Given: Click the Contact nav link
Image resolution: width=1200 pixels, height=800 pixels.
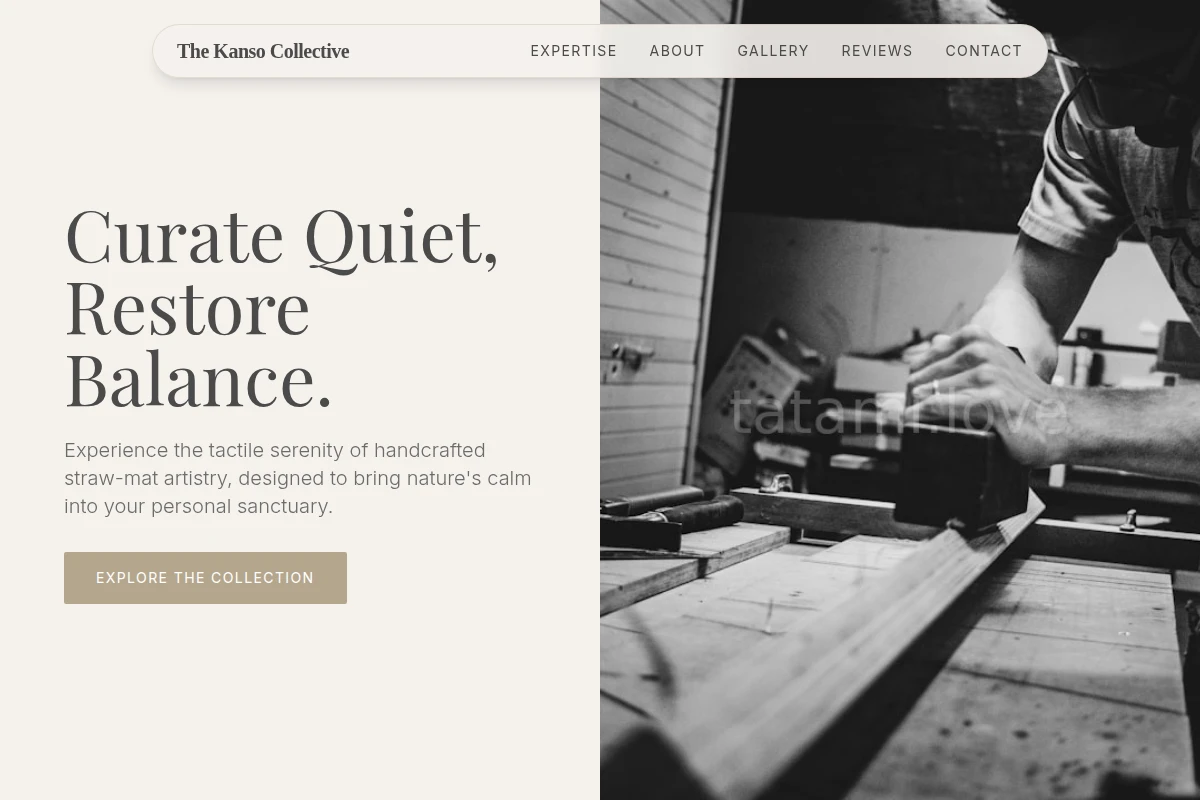Looking at the screenshot, I should [984, 51].
